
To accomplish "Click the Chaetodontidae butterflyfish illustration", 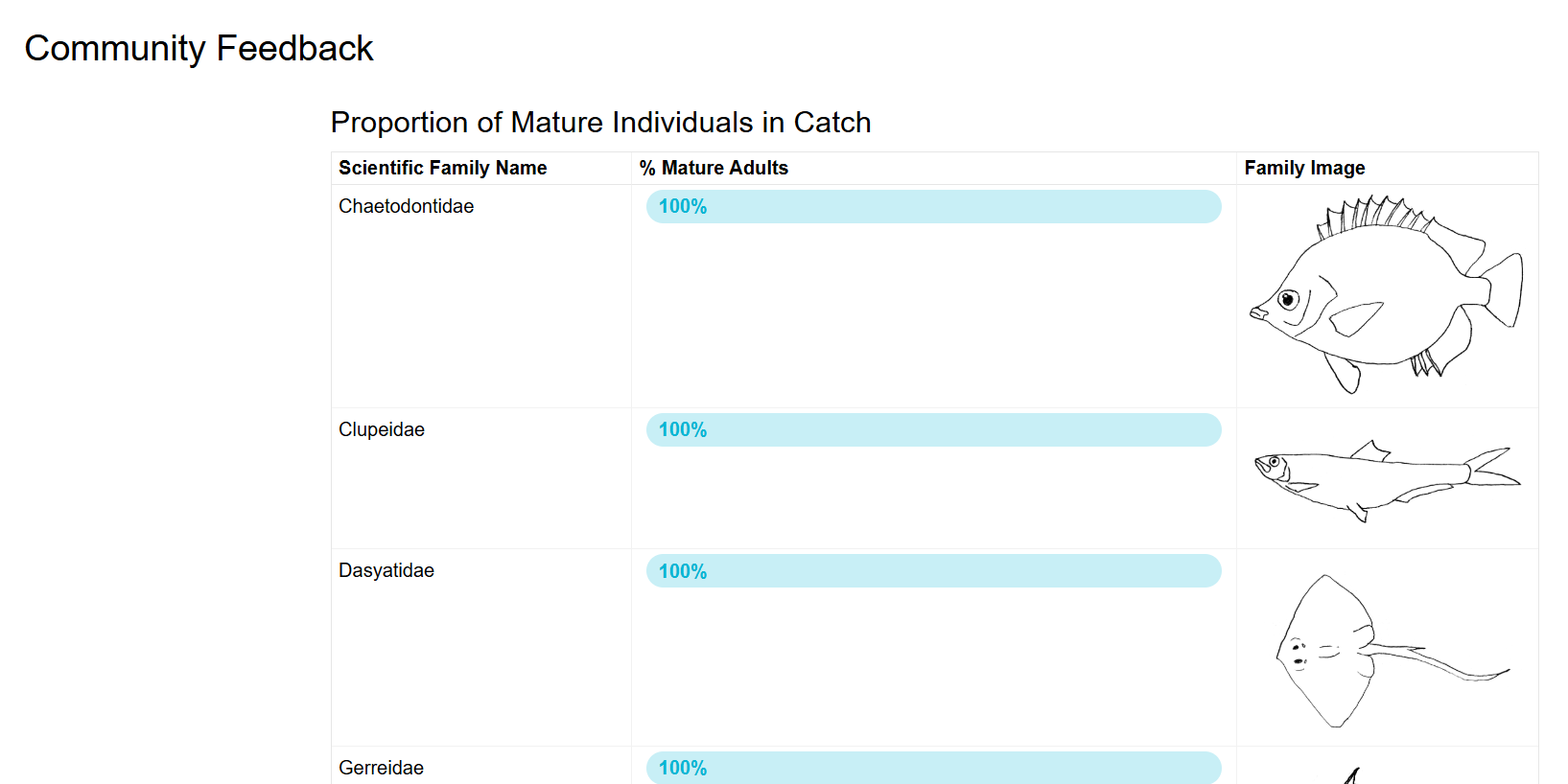I will tap(1386, 294).
